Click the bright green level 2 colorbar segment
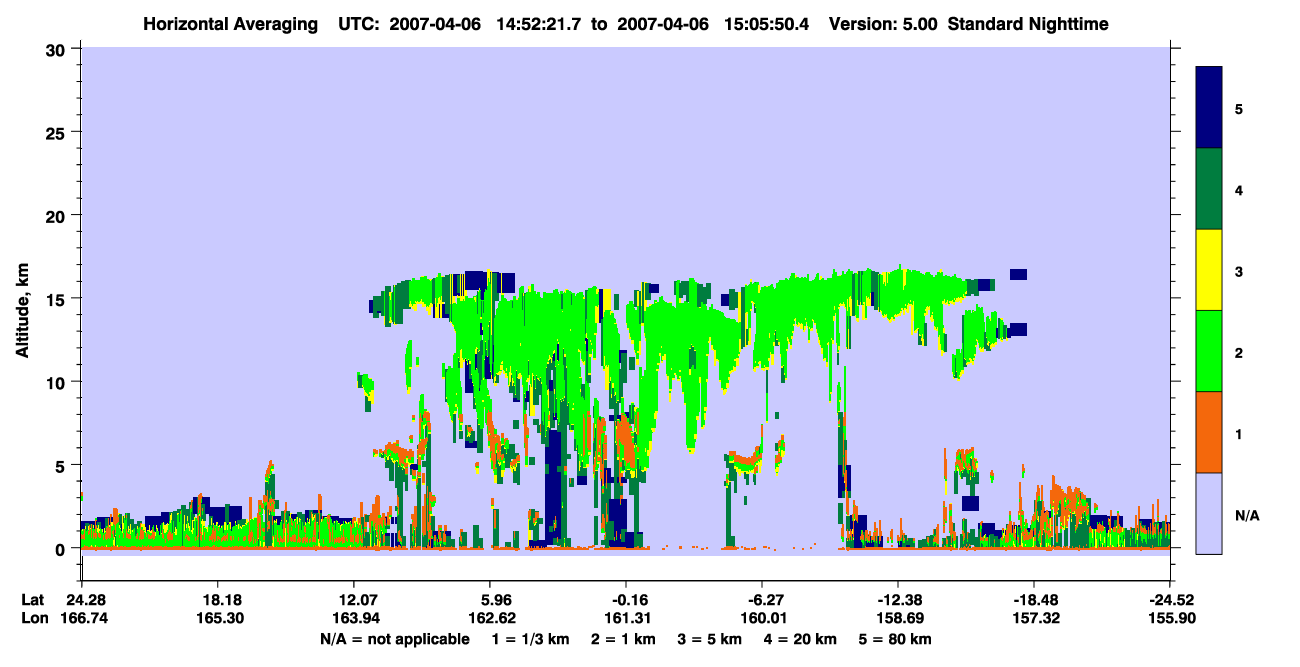Viewport: 1300px width, 667px height. pos(1209,351)
